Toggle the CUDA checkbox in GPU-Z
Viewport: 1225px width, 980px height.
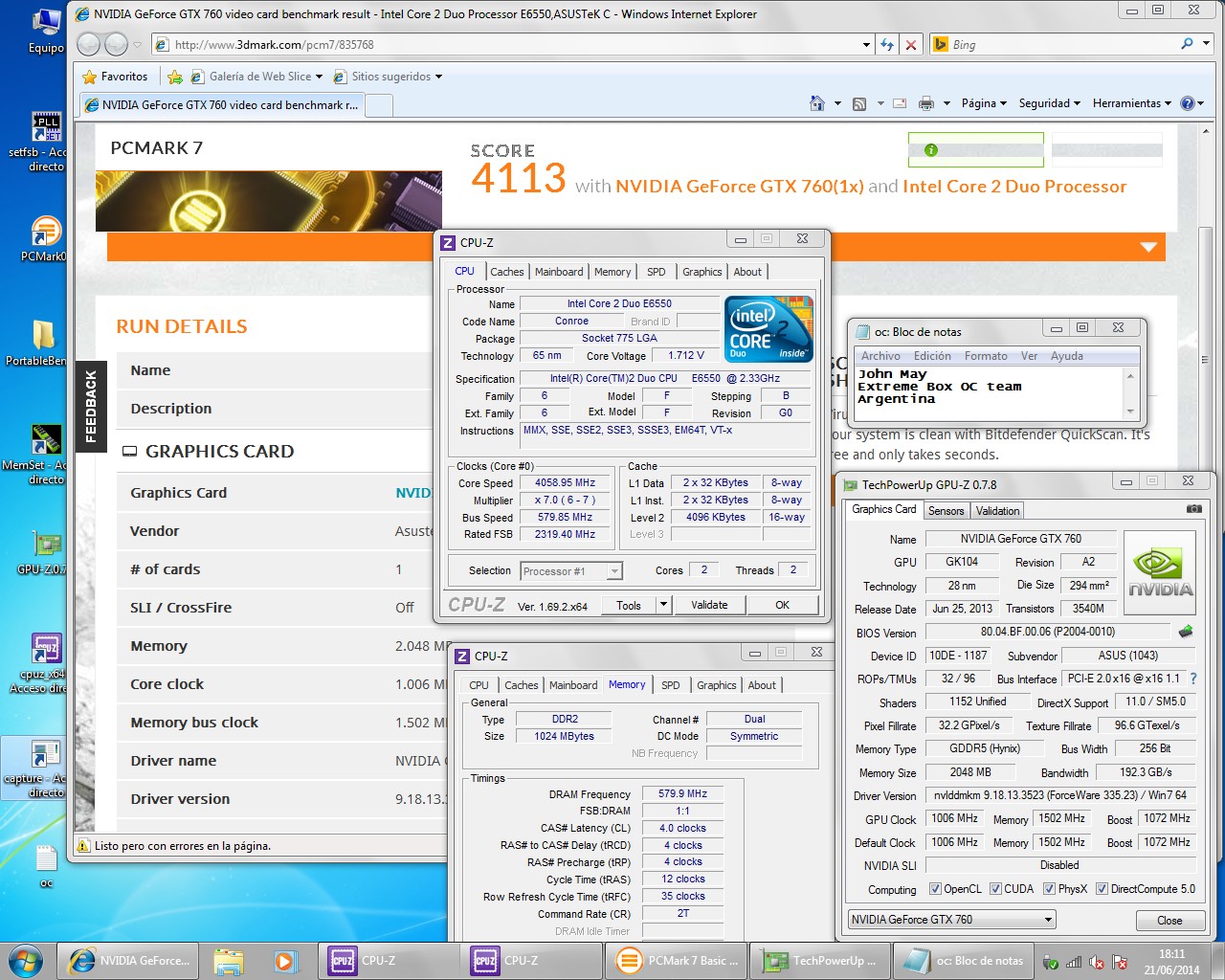pyautogui.click(x=995, y=889)
